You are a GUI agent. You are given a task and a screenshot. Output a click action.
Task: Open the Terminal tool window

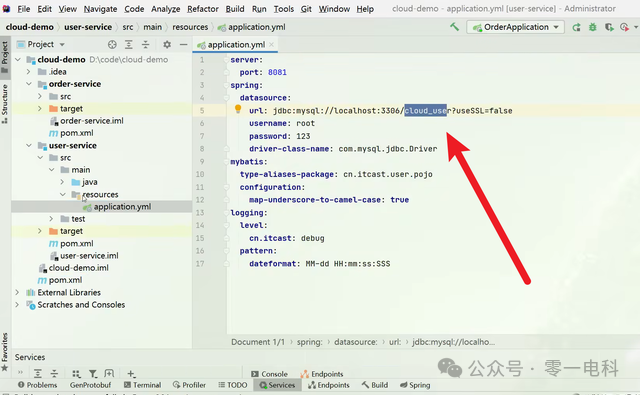coord(142,385)
